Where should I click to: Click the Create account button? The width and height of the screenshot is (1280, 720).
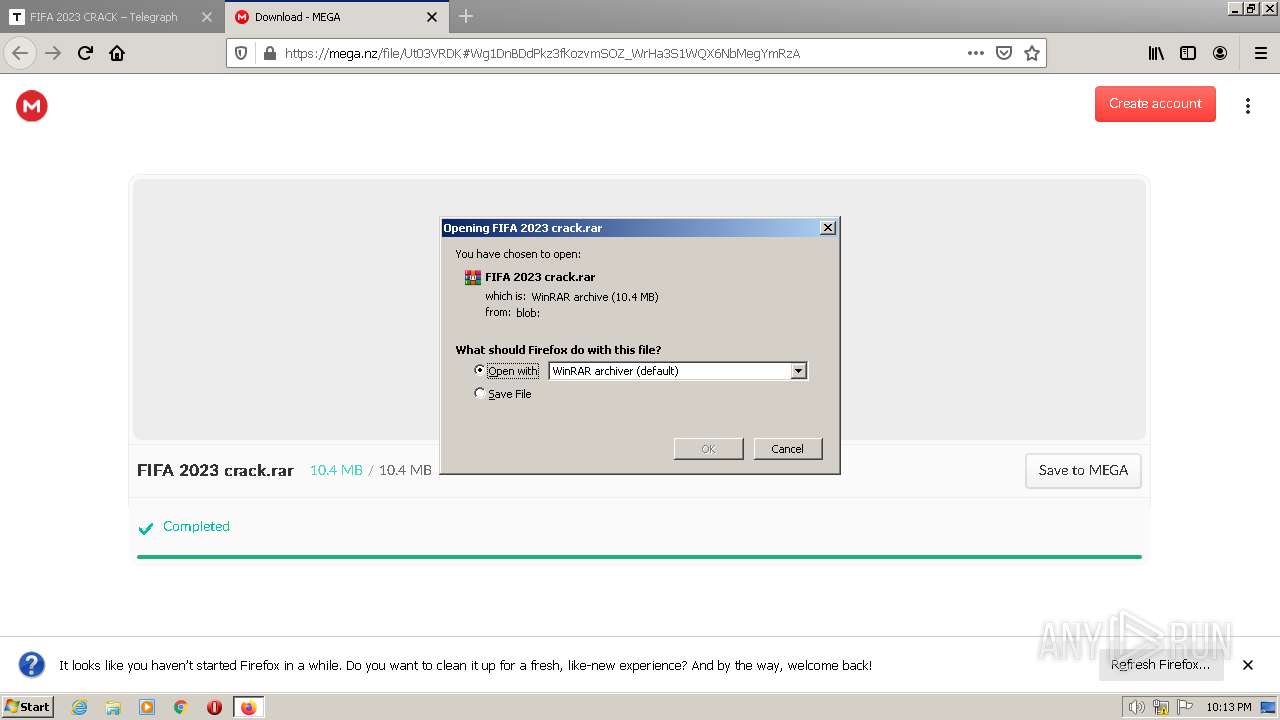[x=1155, y=104]
